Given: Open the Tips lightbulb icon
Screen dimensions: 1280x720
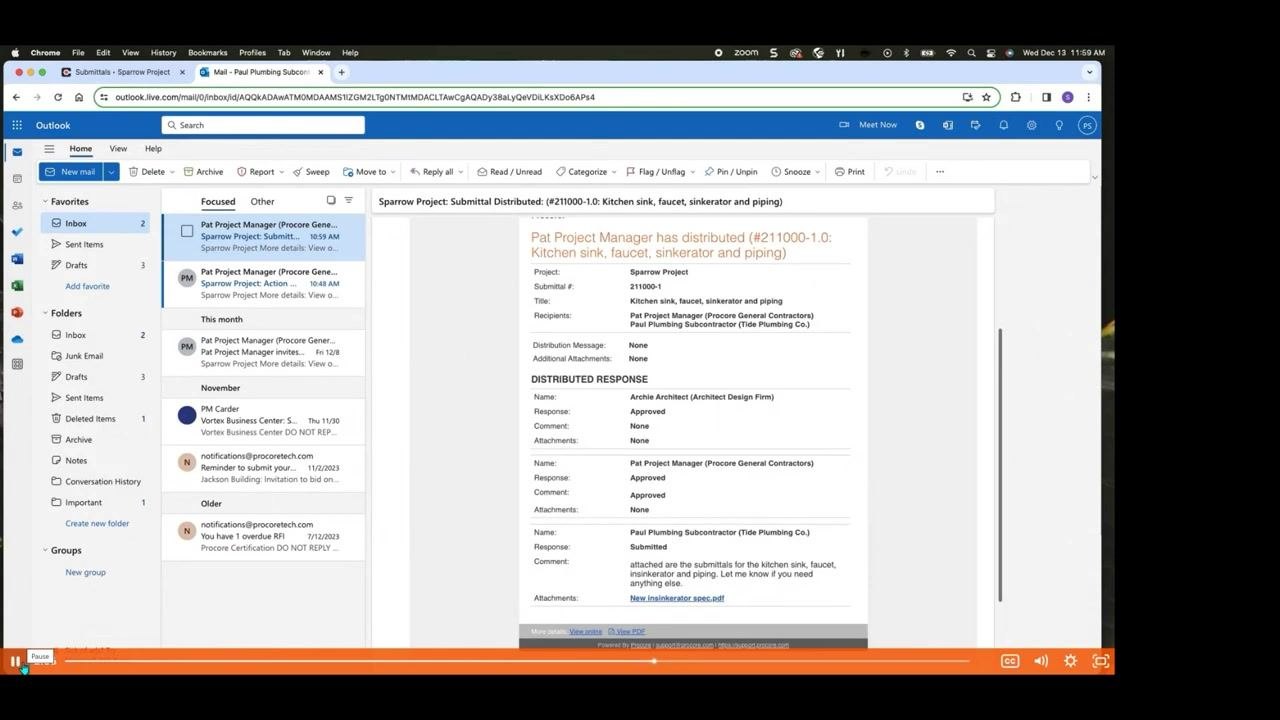Looking at the screenshot, I should point(1059,125).
